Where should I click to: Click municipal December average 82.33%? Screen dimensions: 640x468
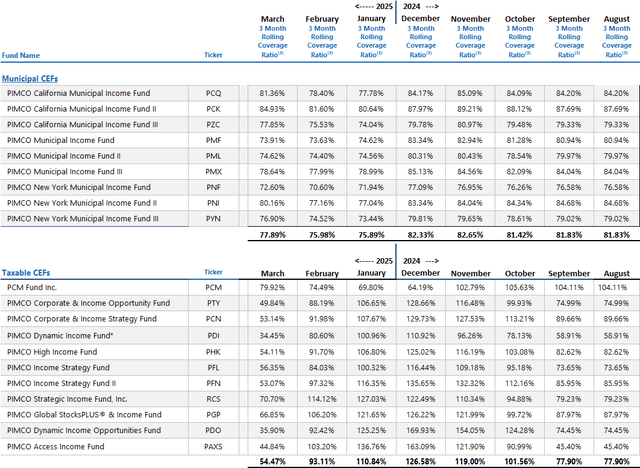point(421,235)
